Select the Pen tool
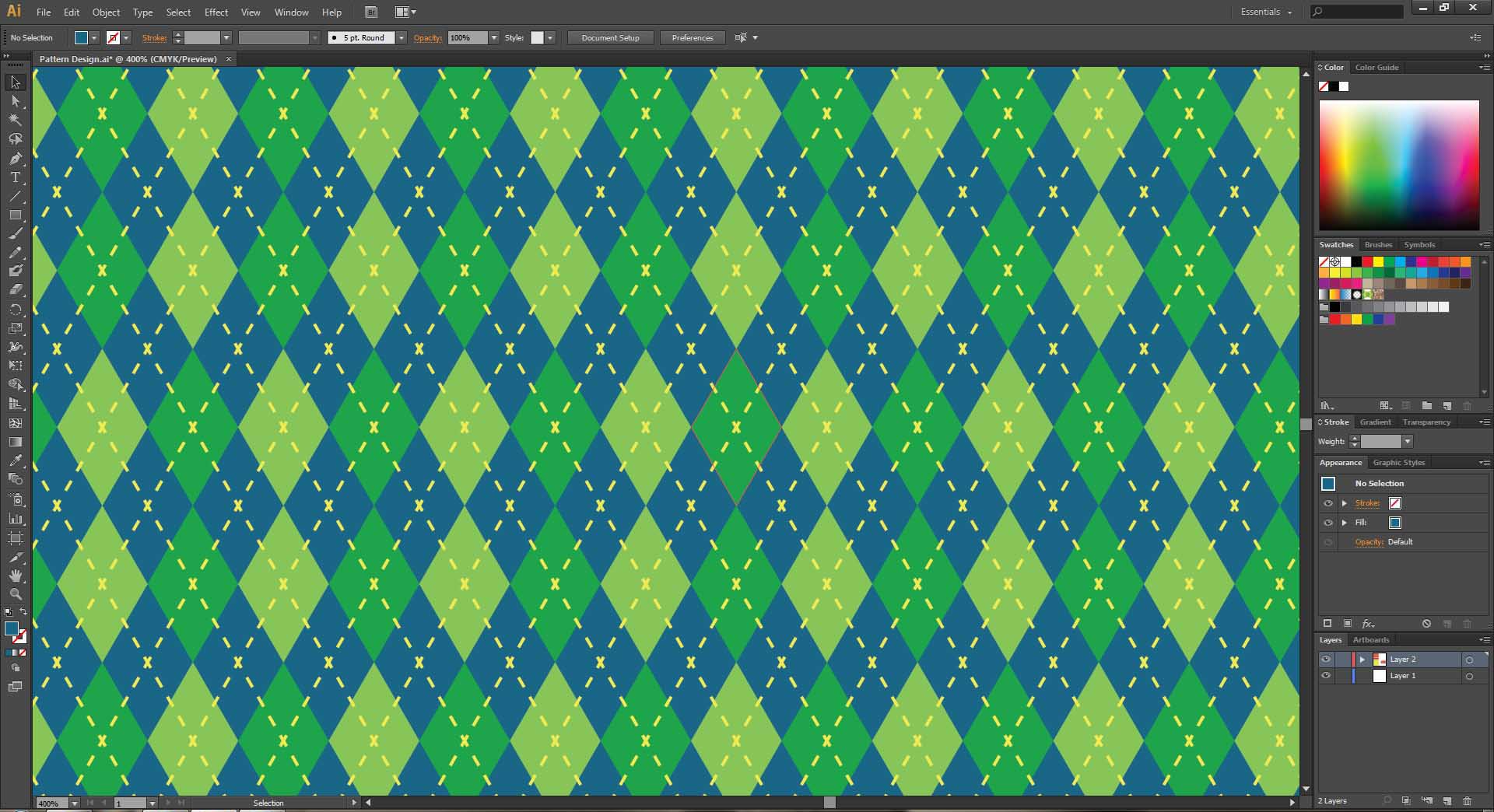This screenshot has width=1494, height=812. 15,158
